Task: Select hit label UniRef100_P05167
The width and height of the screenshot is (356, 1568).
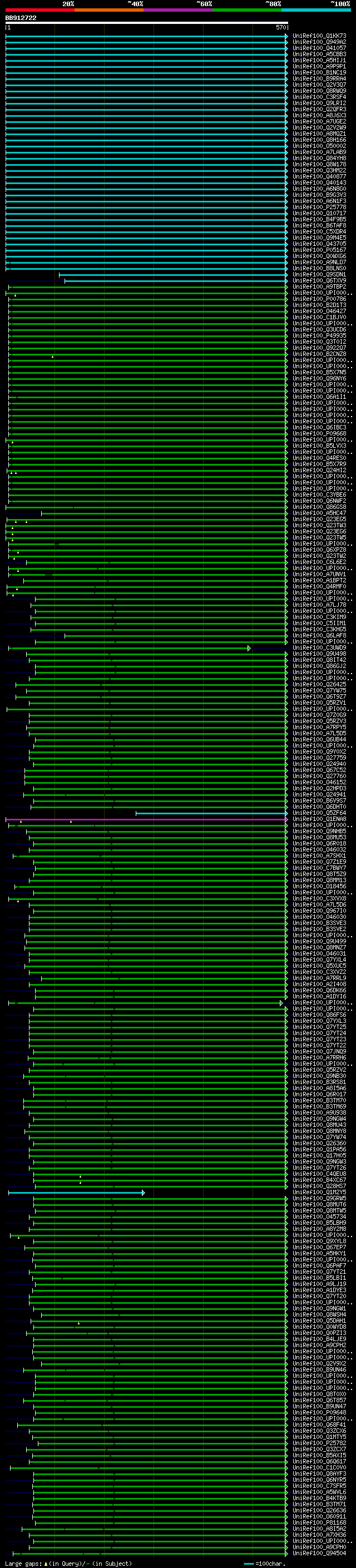Action: [x=319, y=250]
